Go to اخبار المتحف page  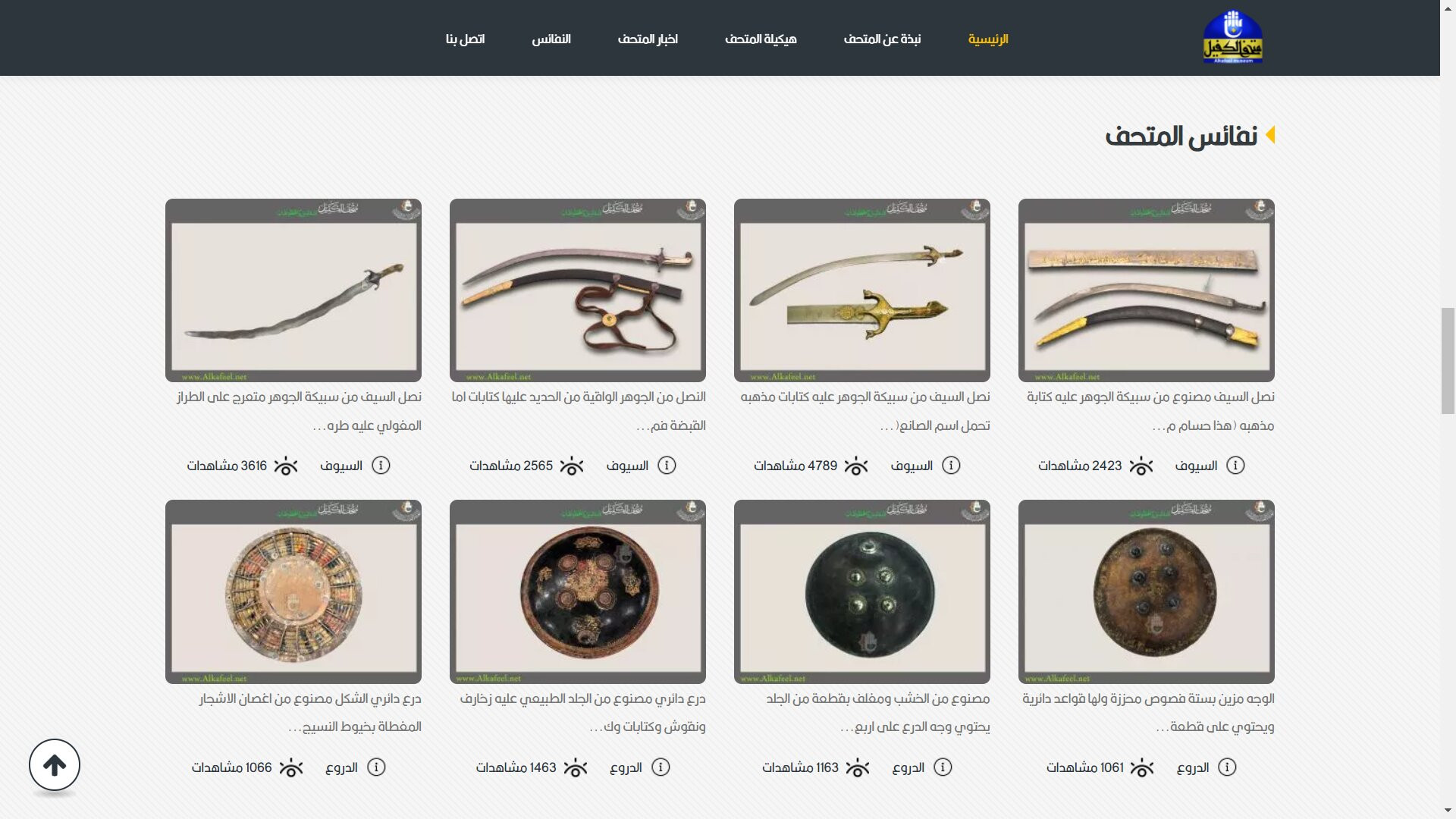[x=648, y=39]
